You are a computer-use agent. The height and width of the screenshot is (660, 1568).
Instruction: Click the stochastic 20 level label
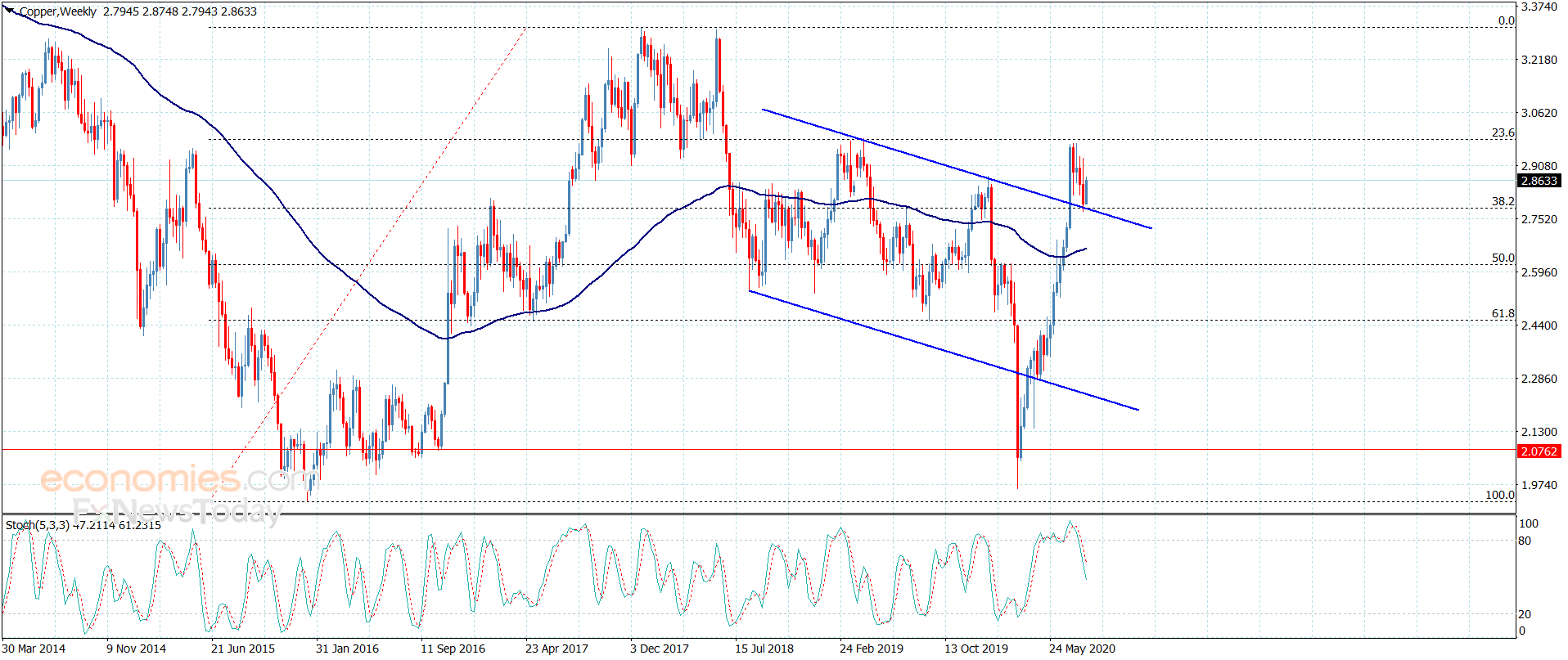pos(1525,614)
